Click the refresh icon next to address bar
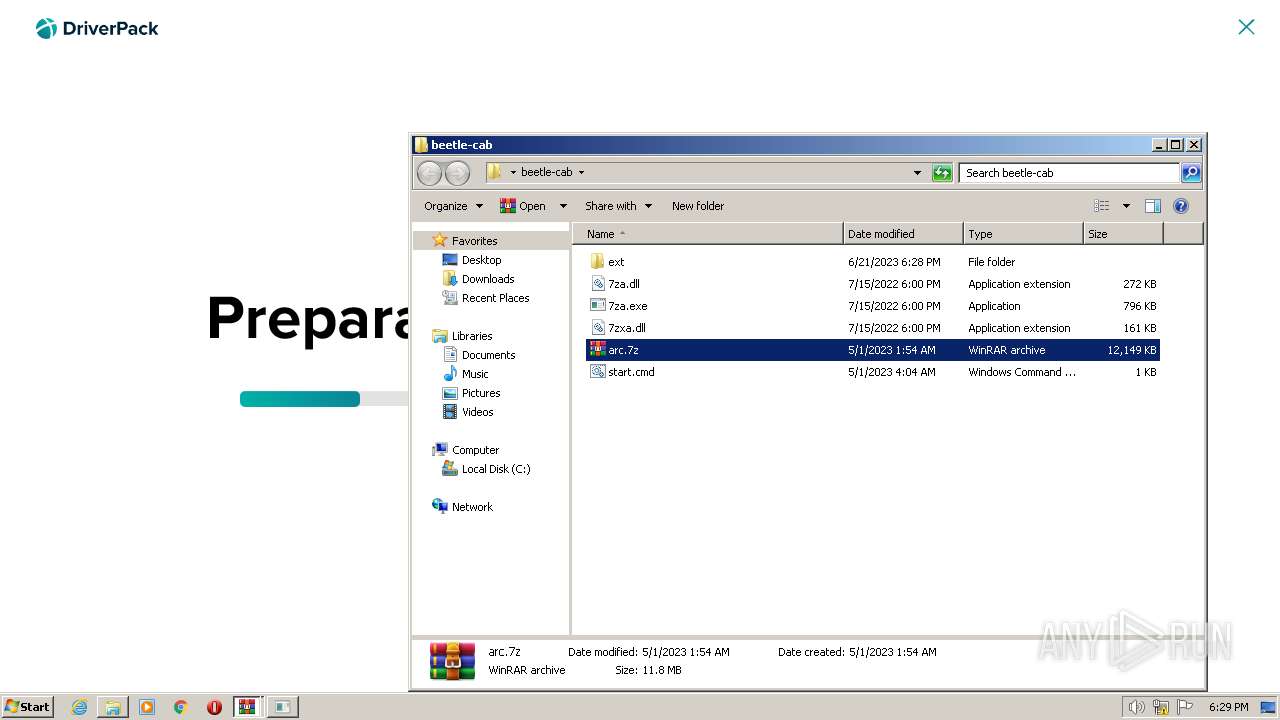 [942, 173]
